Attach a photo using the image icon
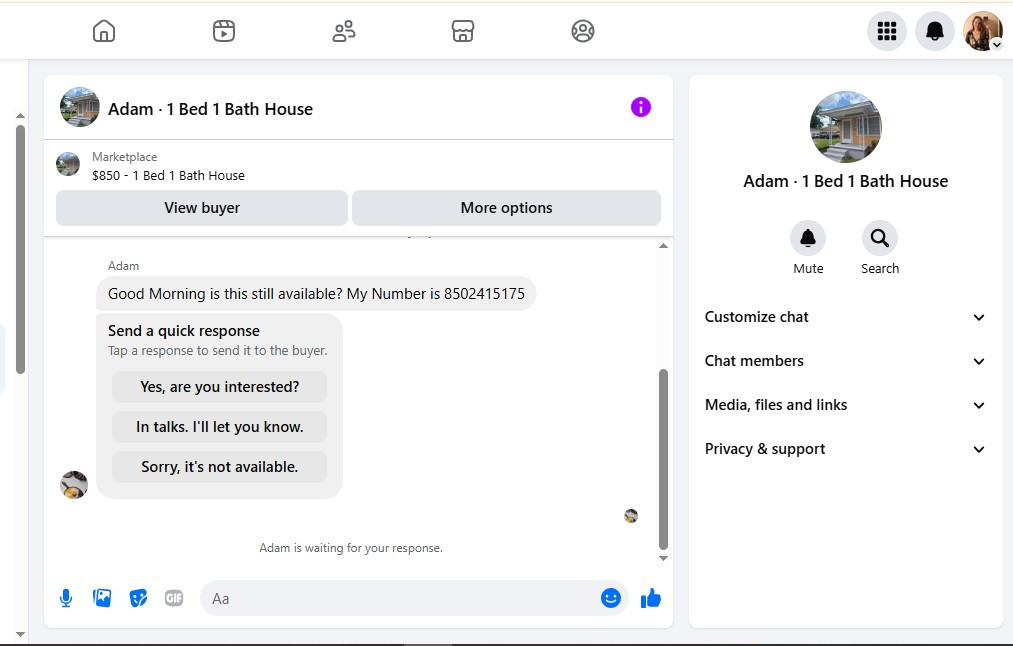Viewport: 1013px width, 646px height. pyautogui.click(x=102, y=598)
